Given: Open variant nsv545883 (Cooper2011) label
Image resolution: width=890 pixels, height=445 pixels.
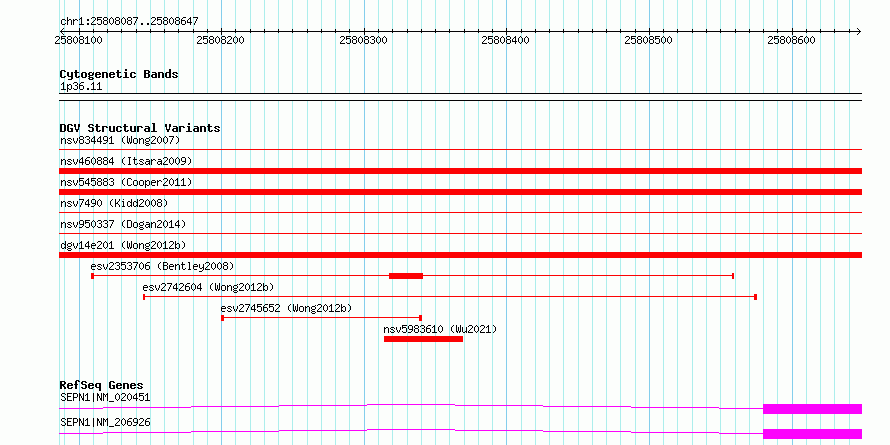Looking at the screenshot, I should click(x=126, y=182).
